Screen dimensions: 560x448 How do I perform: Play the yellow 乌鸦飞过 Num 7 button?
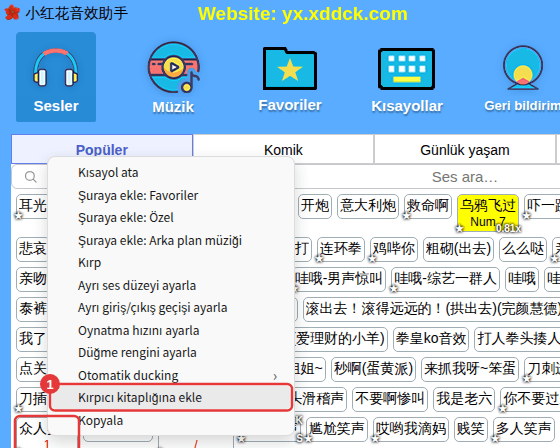click(488, 212)
